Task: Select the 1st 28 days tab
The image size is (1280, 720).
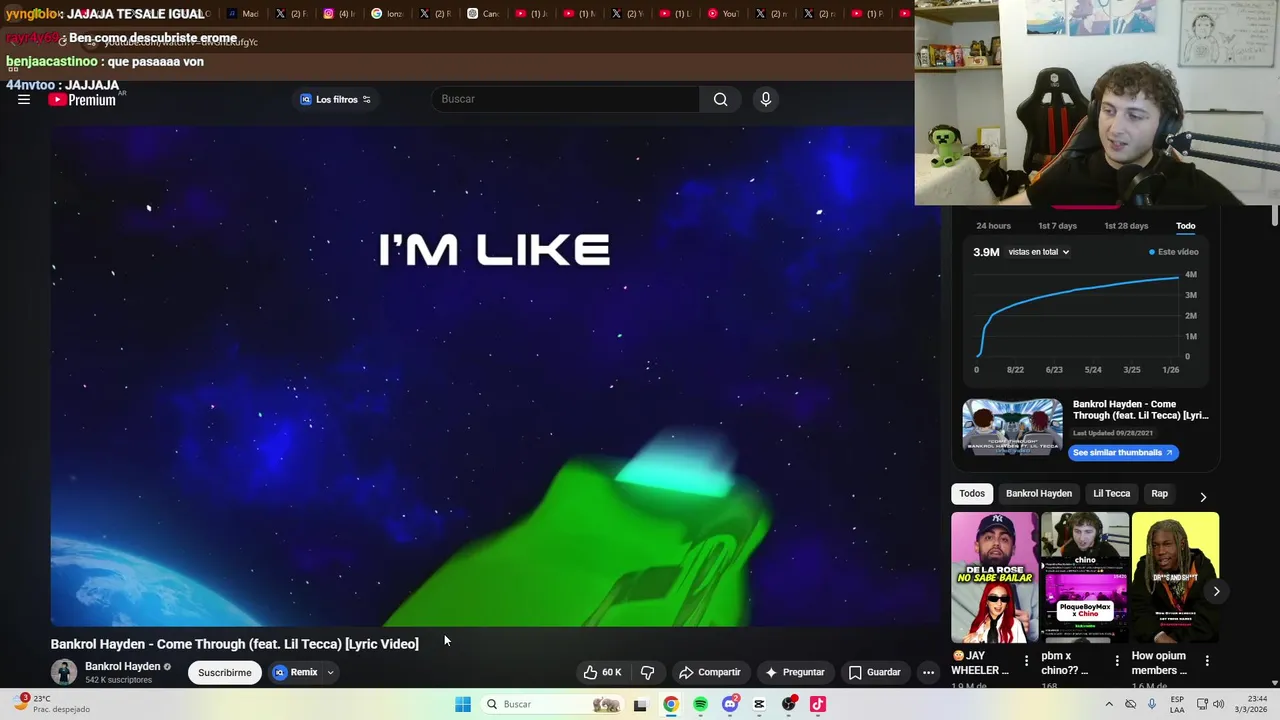Action: point(1126,226)
